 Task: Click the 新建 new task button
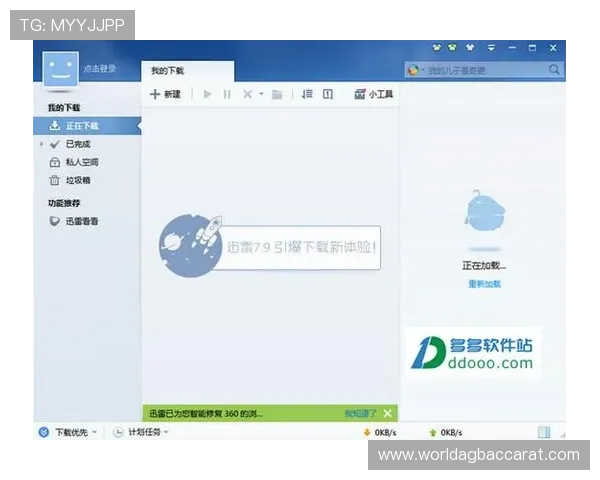(165, 94)
